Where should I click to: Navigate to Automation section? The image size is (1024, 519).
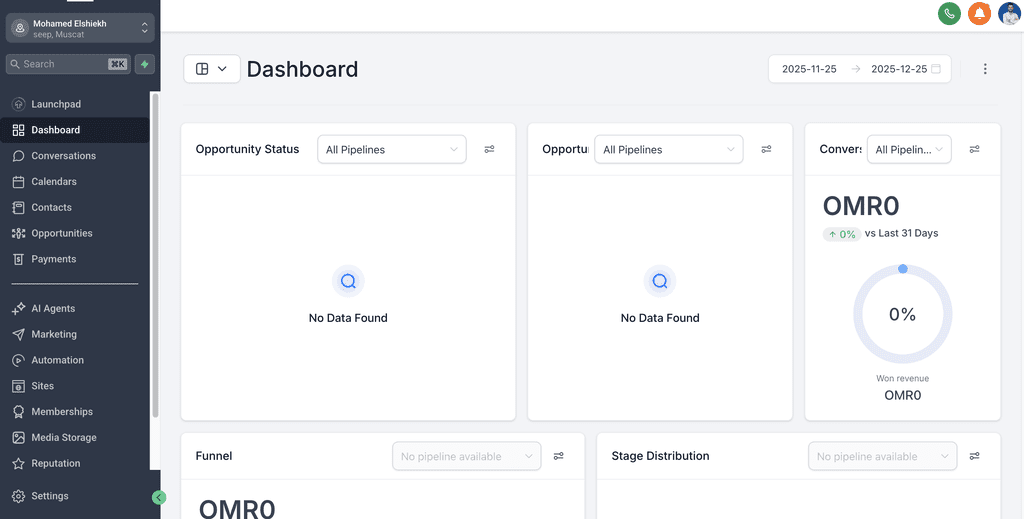point(57,360)
